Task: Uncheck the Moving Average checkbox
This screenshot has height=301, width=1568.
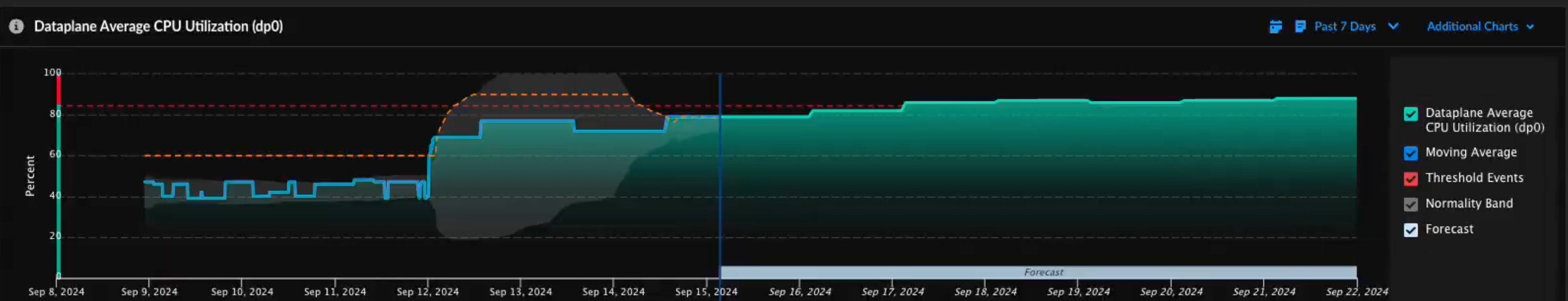Action: click(1411, 153)
